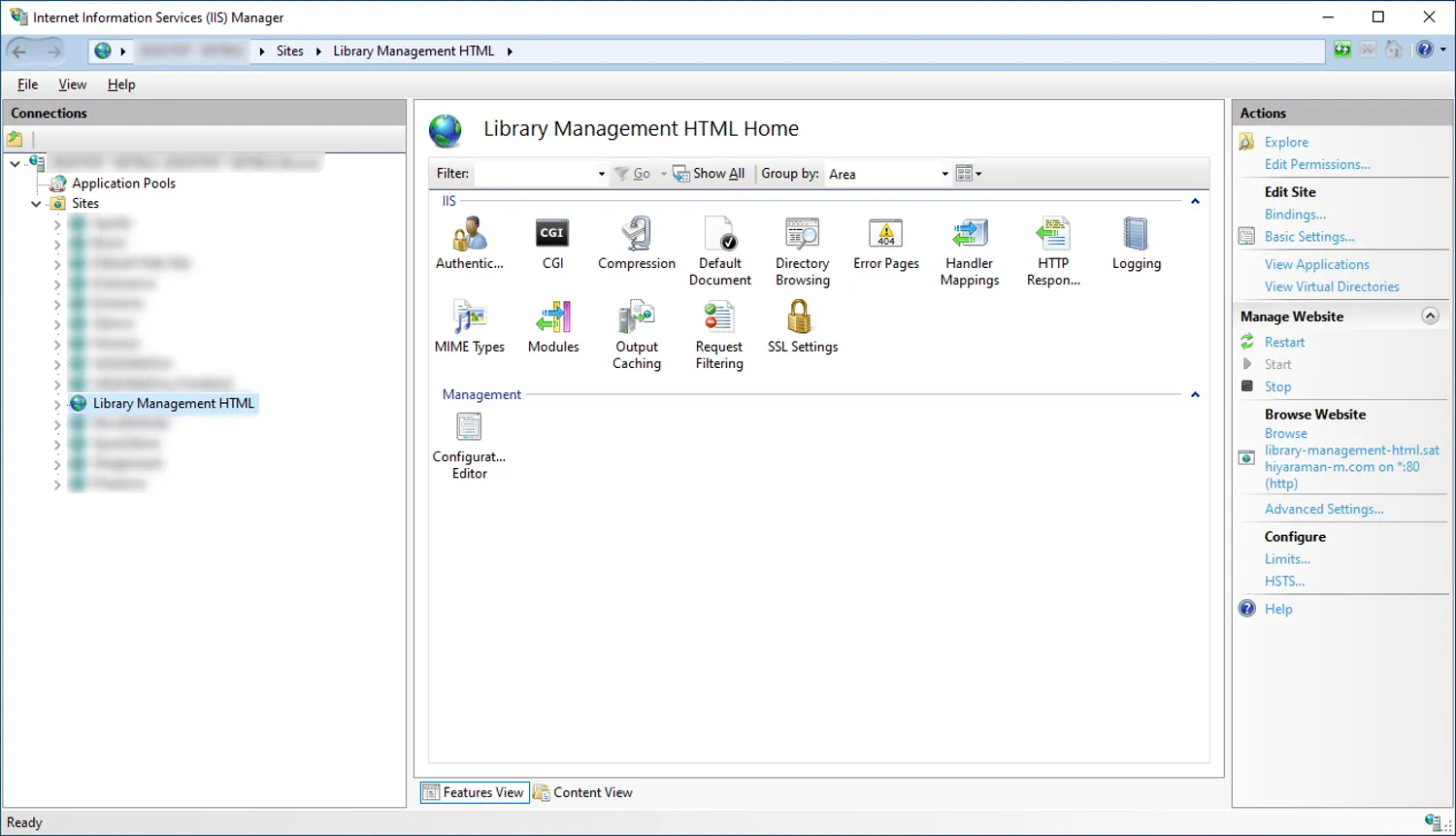
Task: Click the refresh page icon in address bar
Action: (x=1342, y=50)
